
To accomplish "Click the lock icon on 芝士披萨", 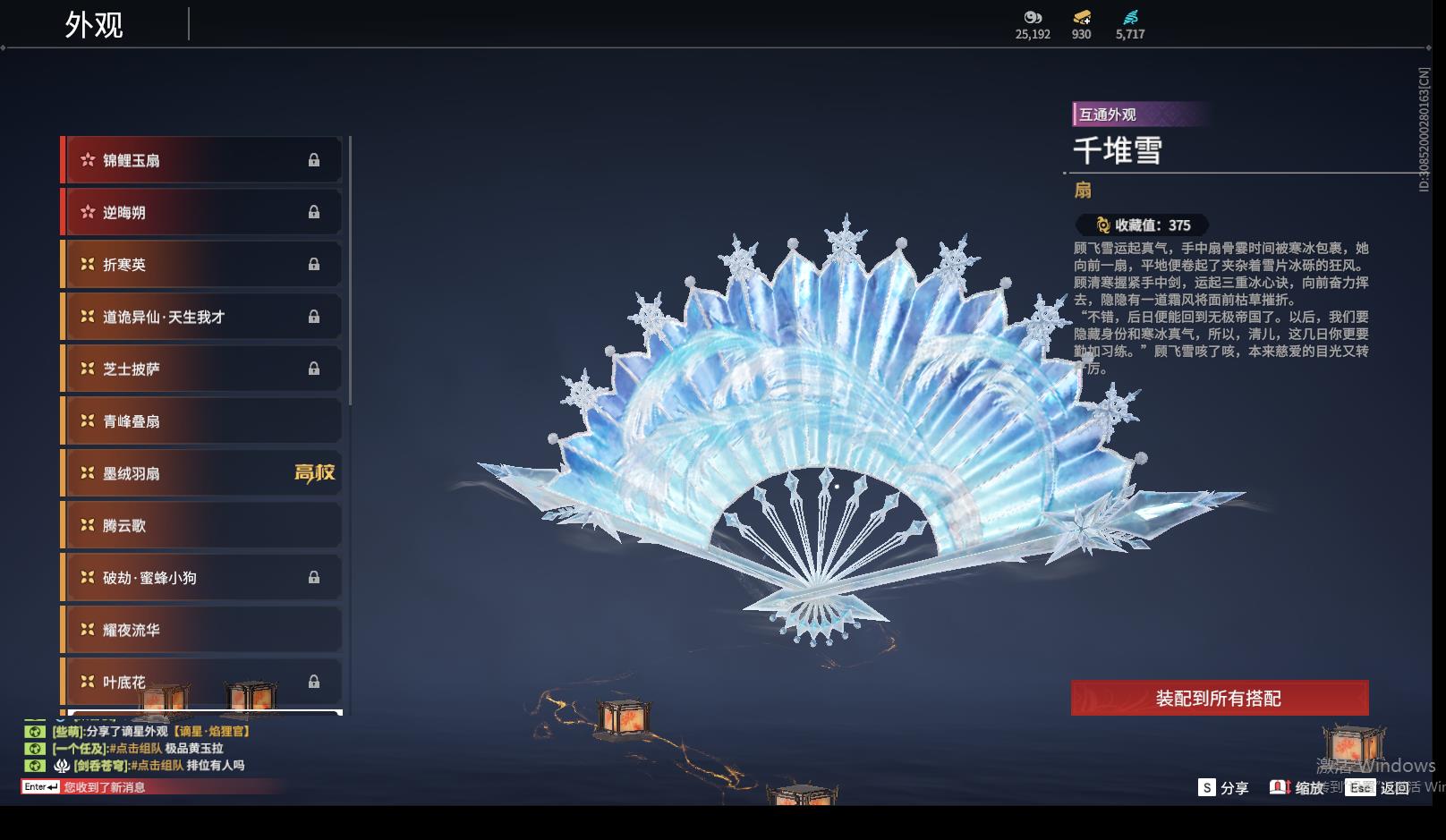I will pyautogui.click(x=314, y=369).
